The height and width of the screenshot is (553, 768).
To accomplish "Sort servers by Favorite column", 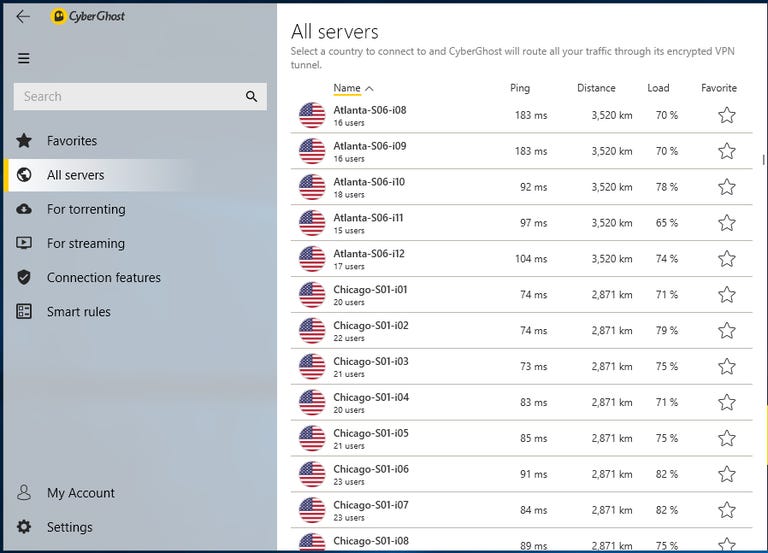I will tap(719, 88).
